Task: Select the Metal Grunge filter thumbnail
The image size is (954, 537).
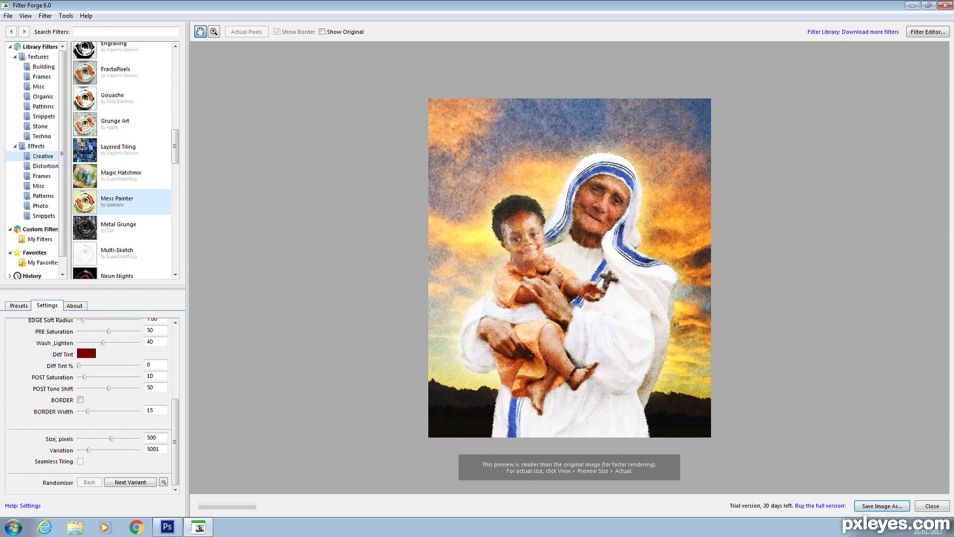Action: click(85, 228)
